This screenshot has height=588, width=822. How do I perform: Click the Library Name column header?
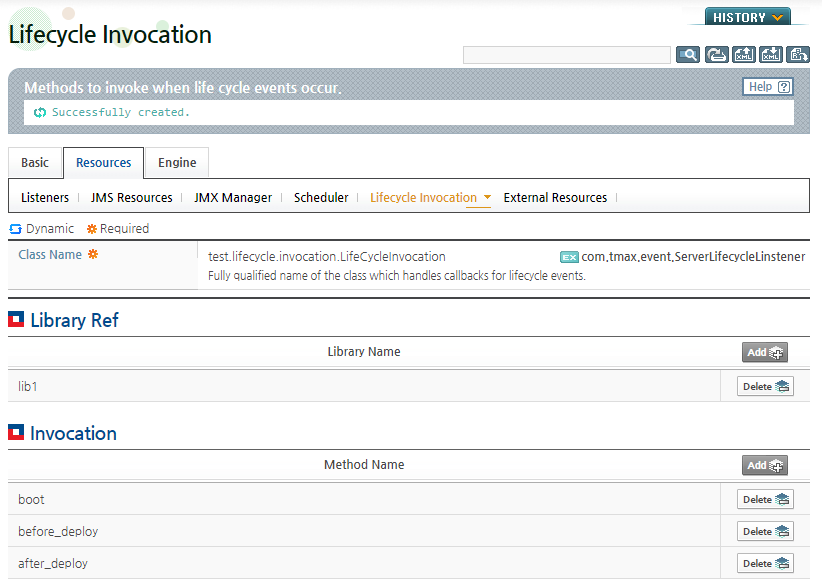[364, 352]
